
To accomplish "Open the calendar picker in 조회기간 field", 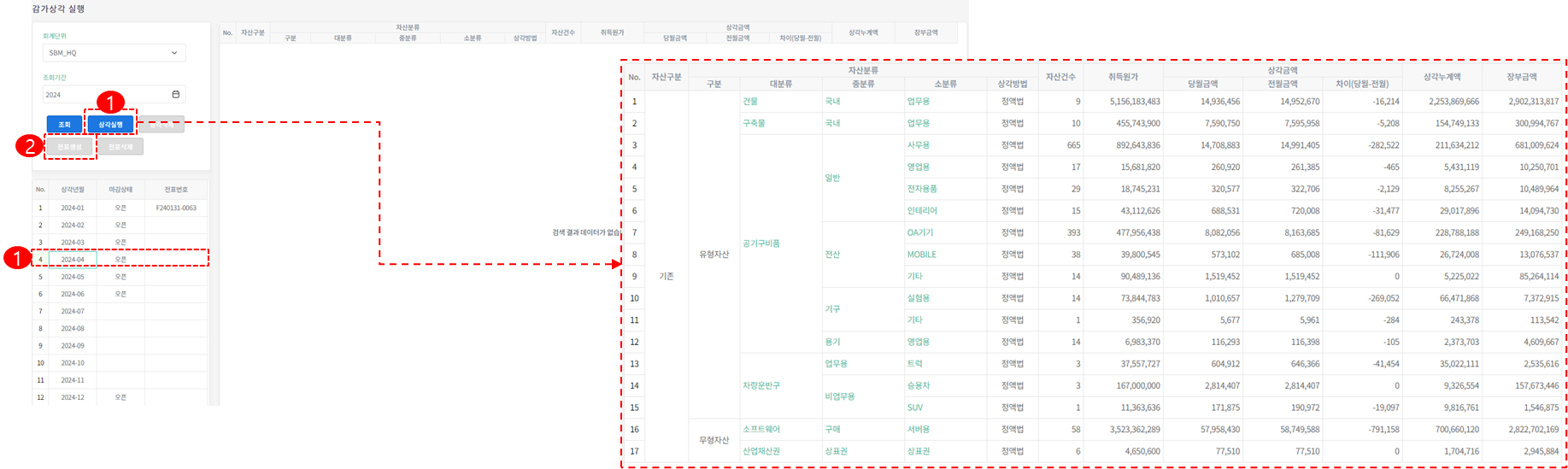I will tap(176, 95).
